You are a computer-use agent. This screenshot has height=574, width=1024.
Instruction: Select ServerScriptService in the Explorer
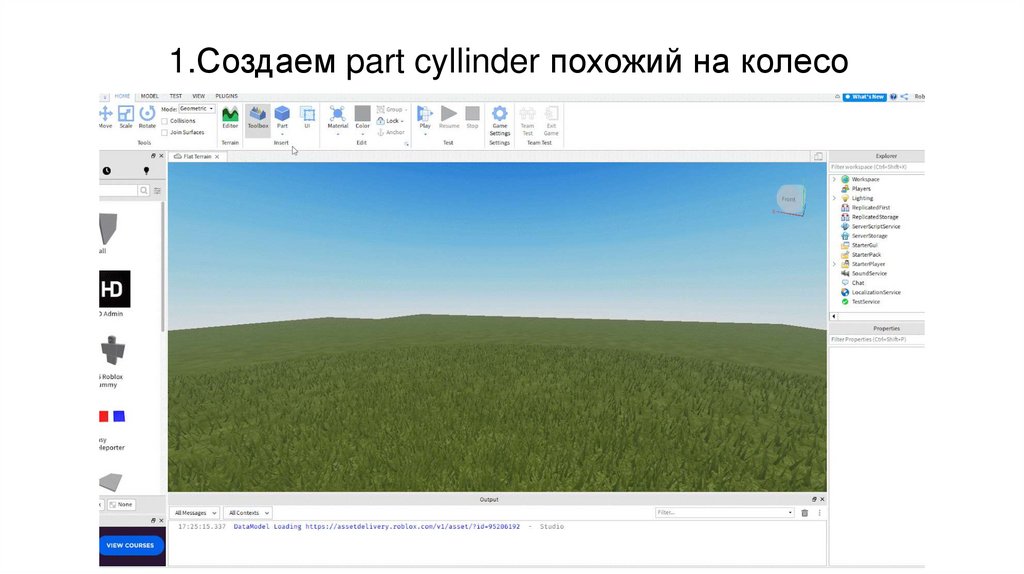coord(876,227)
